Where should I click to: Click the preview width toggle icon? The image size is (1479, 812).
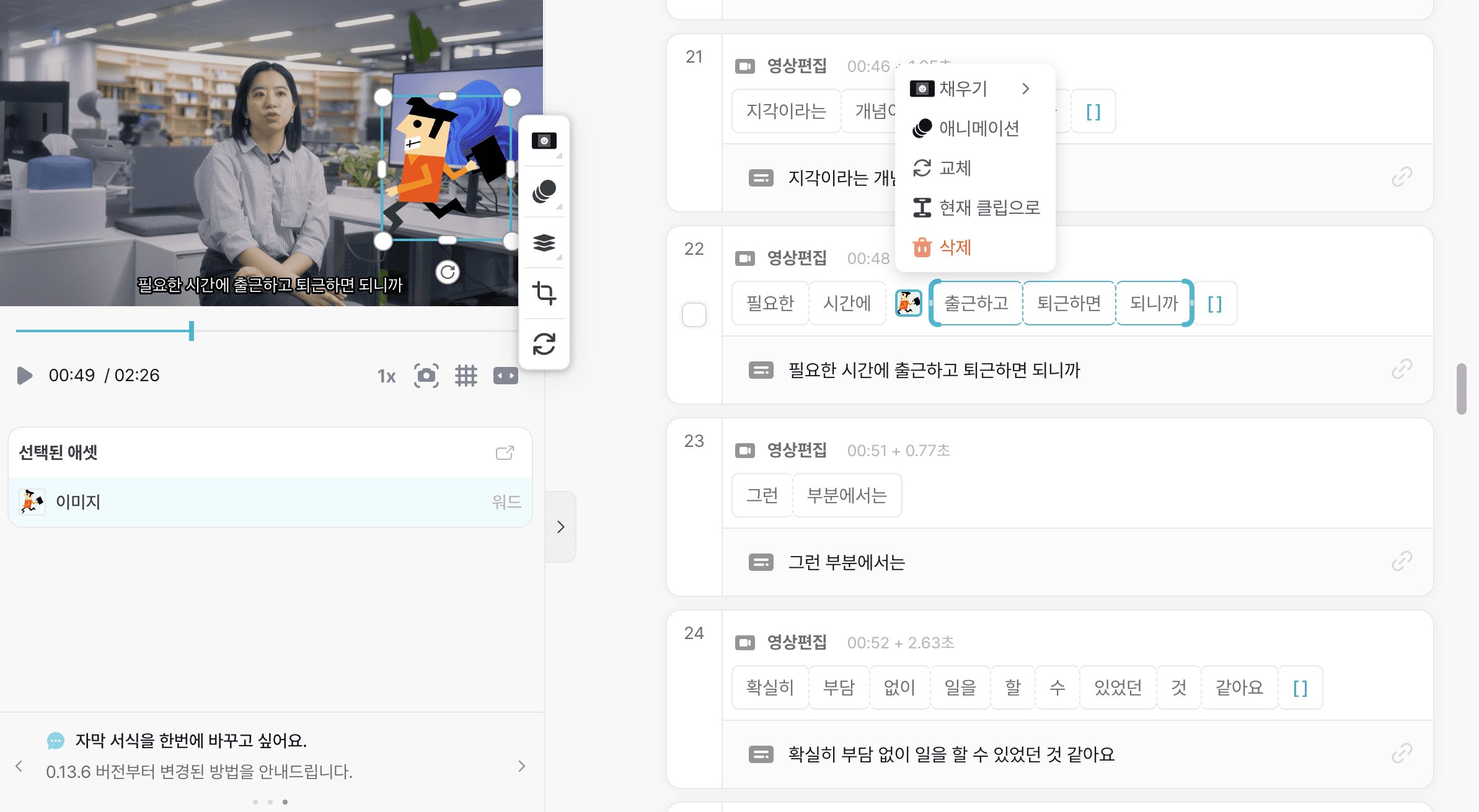pyautogui.click(x=505, y=376)
